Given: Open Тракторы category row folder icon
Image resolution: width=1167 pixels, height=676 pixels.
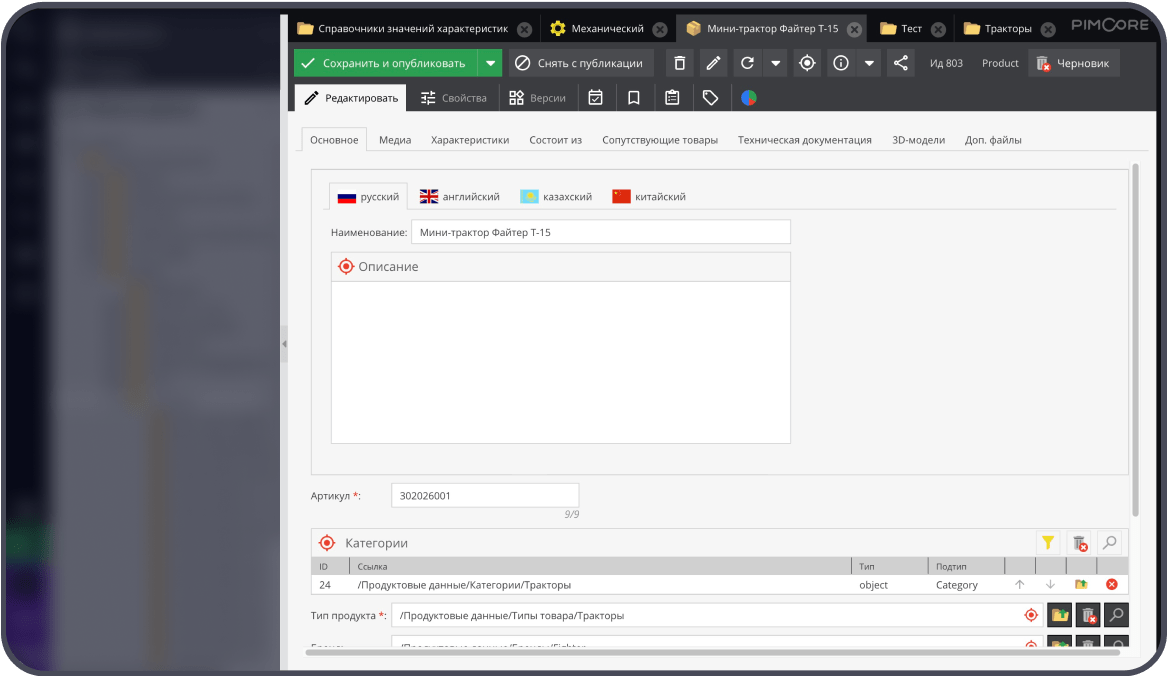Looking at the screenshot, I should click(x=1081, y=584).
